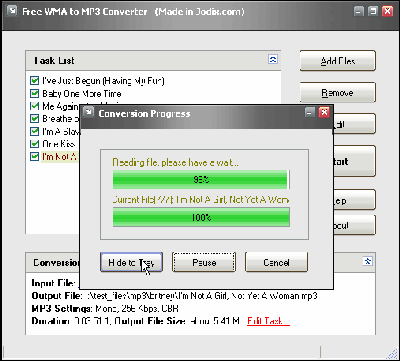Click the Start button behind dialog
The width and height of the screenshot is (400, 361).
tap(355, 161)
